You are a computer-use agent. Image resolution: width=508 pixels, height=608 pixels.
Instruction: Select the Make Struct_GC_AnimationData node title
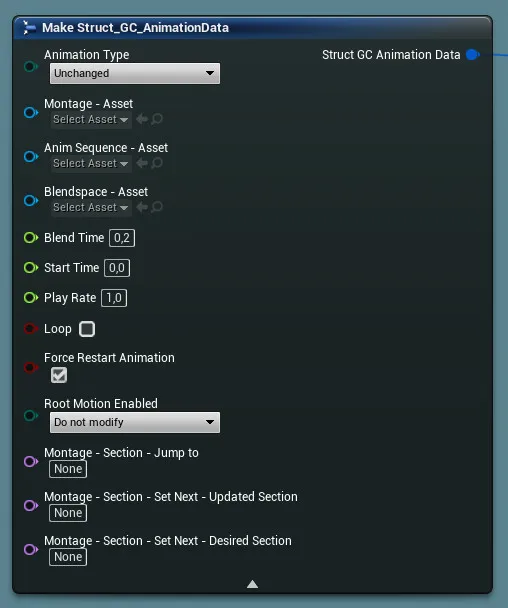[x=135, y=28]
